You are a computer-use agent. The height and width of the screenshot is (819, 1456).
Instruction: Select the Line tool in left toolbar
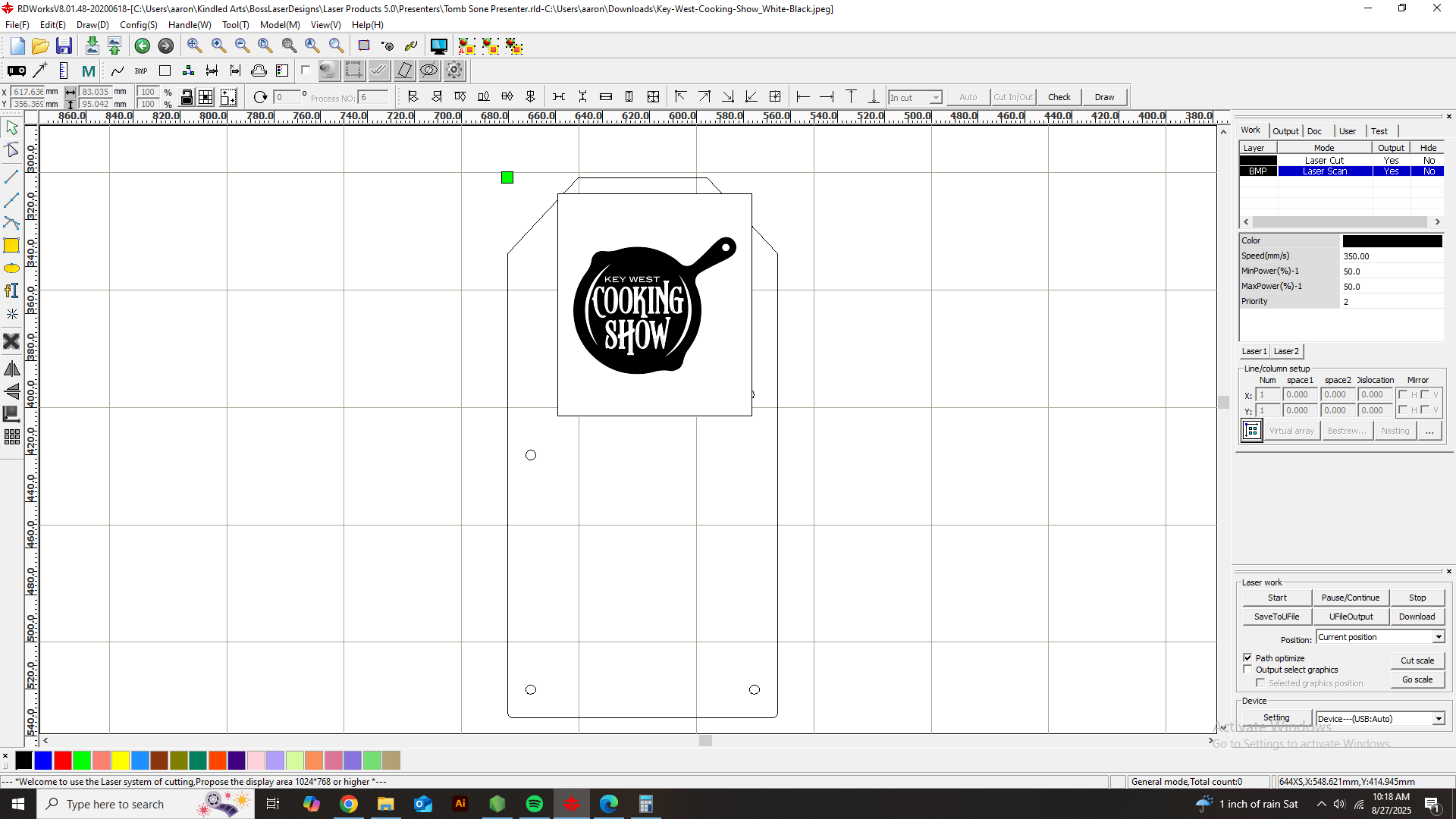(x=11, y=176)
